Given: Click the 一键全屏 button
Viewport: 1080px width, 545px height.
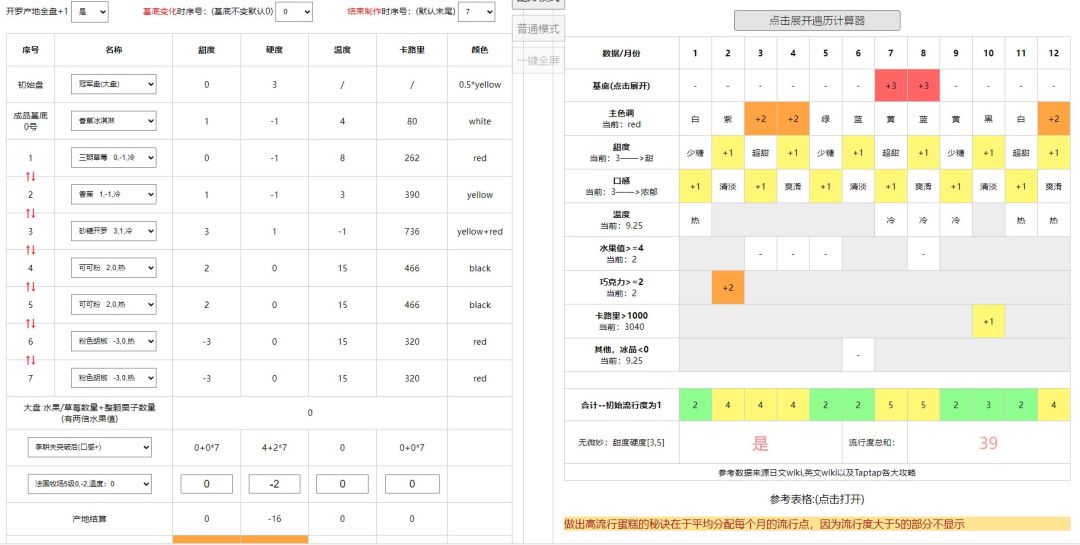Looking at the screenshot, I should click(x=539, y=61).
